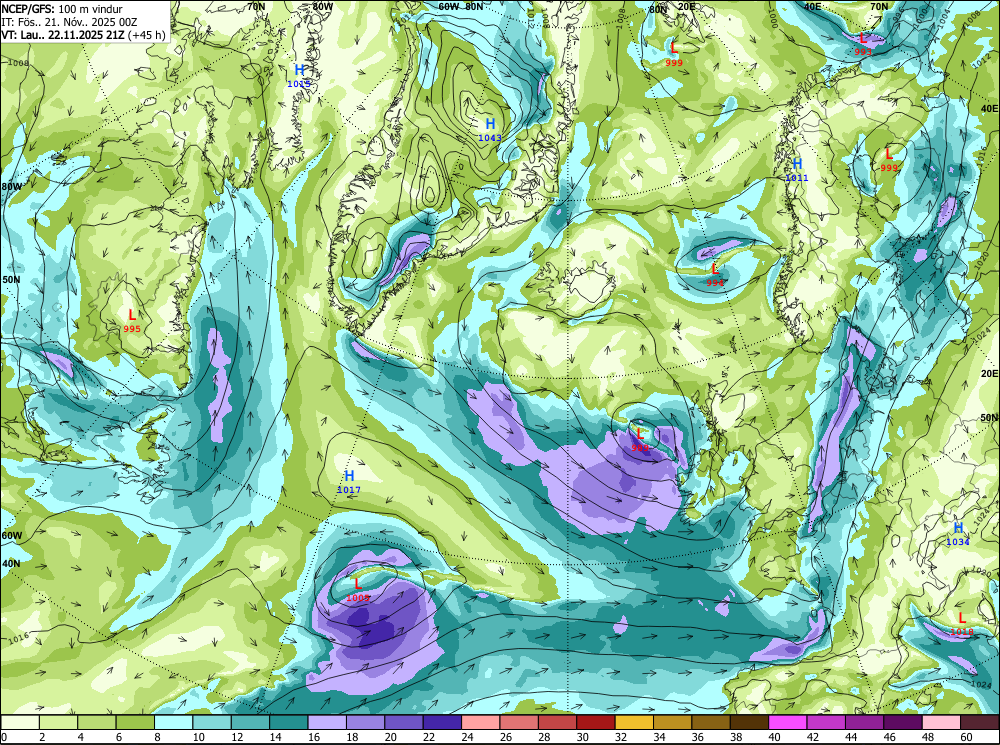Click the 'VT: Lau.. 22.11.2025 21Z (+45 h)' line
1000x745 pixels.
coord(84,34)
